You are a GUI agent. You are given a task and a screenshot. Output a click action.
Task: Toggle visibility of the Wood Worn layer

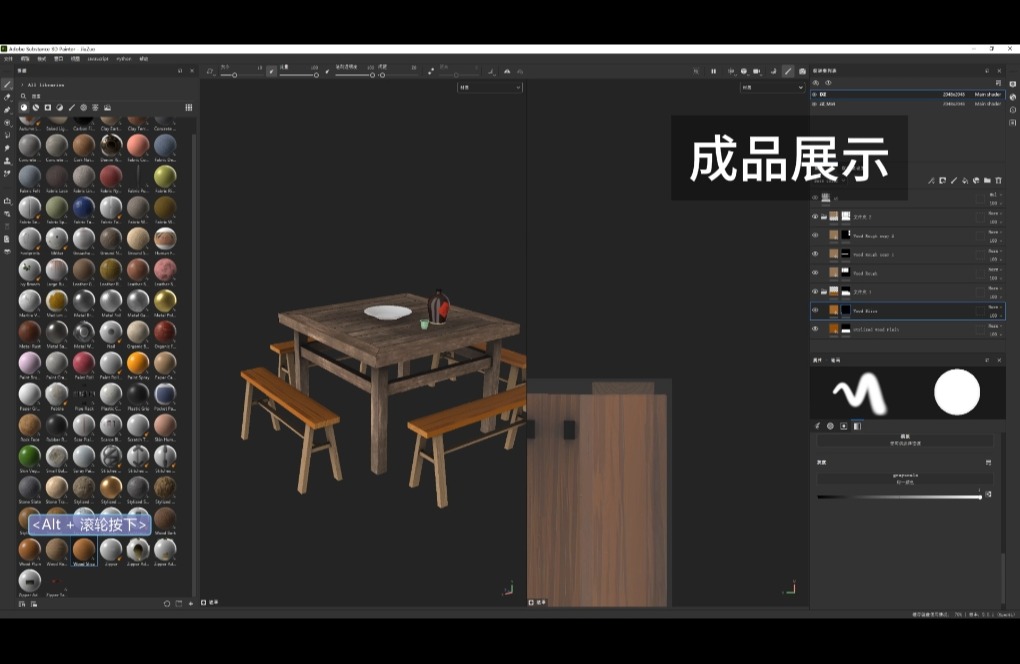(814, 310)
